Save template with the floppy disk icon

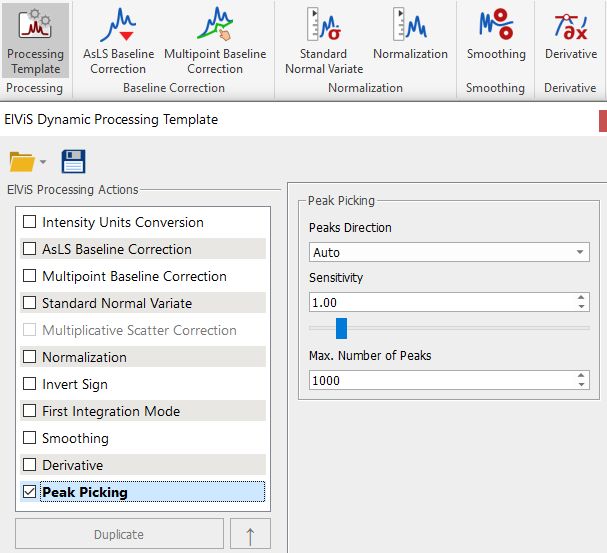pos(74,161)
